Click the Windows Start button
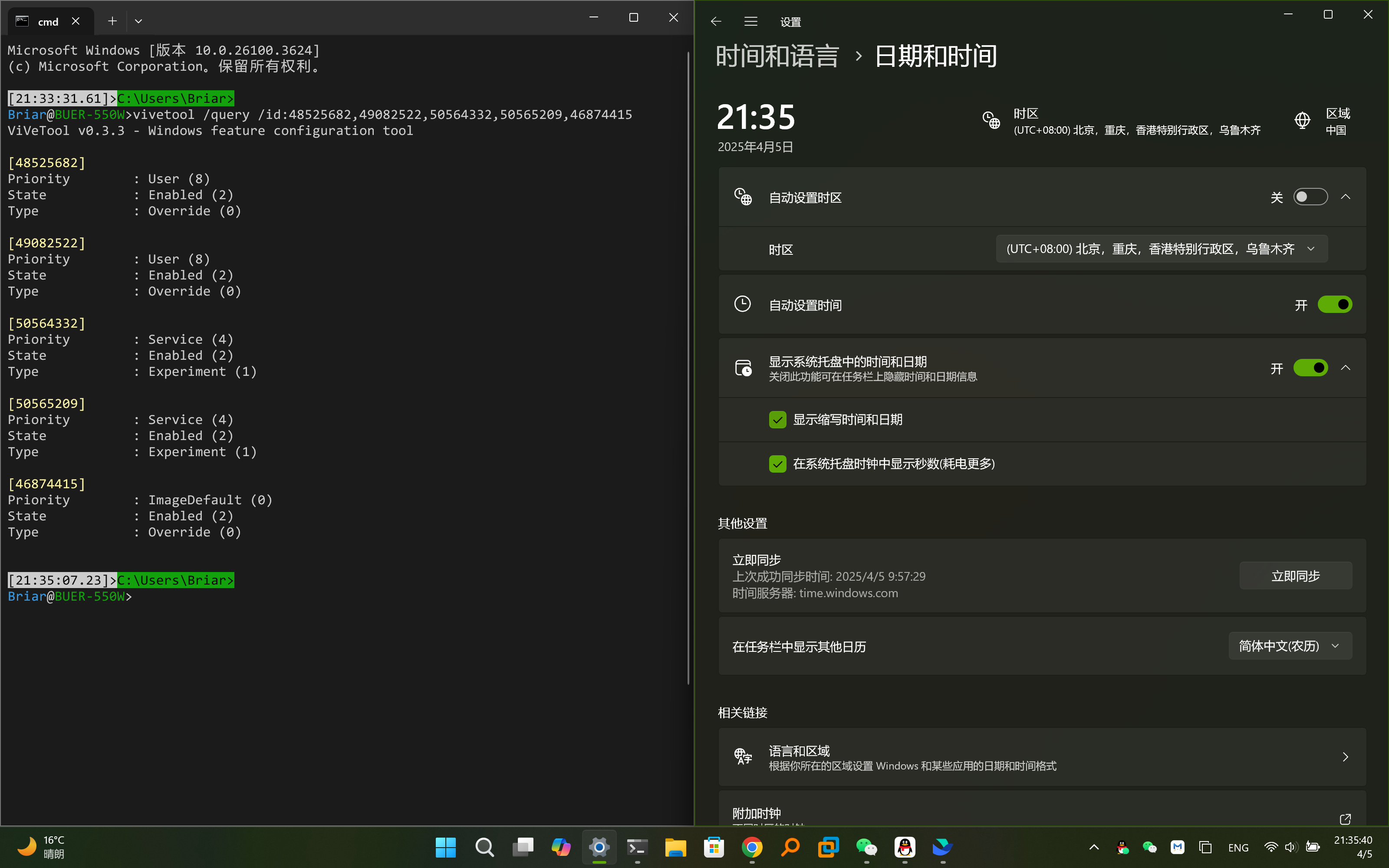This screenshot has width=1389, height=868. [x=445, y=847]
